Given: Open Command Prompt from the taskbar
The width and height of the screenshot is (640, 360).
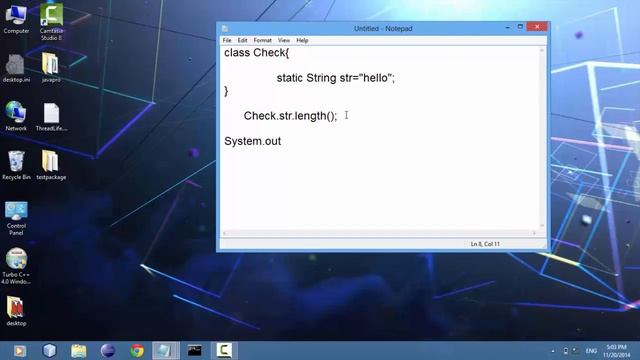Looking at the screenshot, I should point(195,351).
